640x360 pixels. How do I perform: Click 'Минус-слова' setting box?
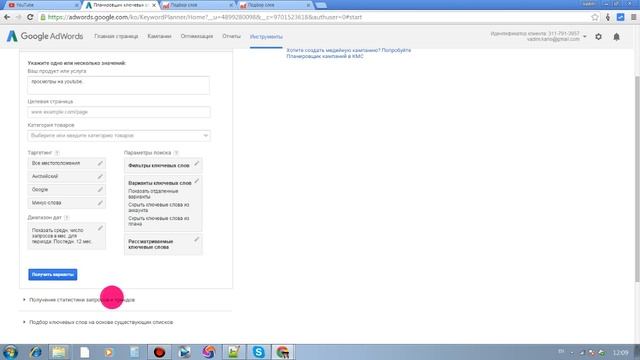coord(67,202)
